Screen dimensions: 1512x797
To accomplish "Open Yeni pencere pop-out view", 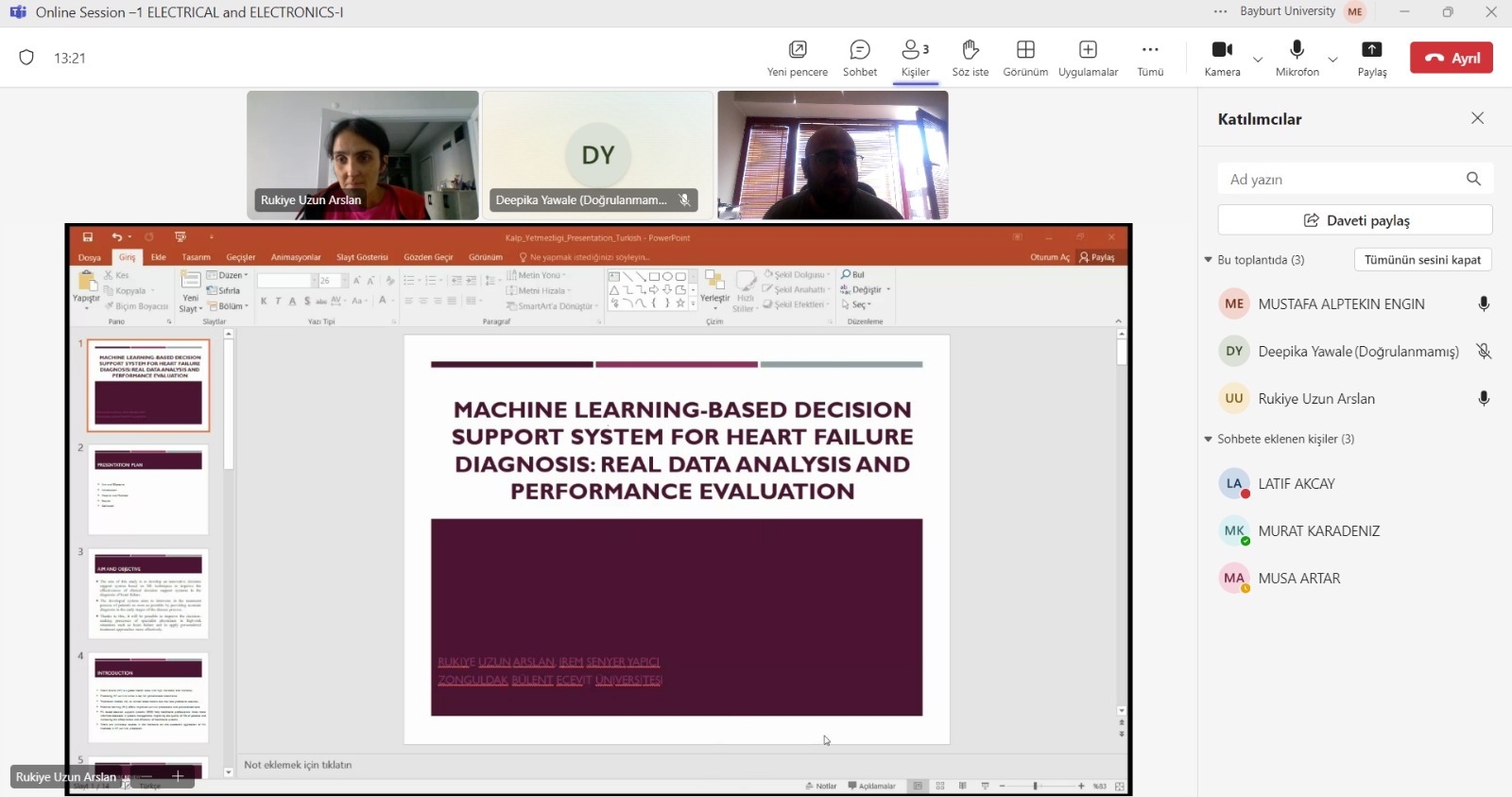I will [797, 58].
